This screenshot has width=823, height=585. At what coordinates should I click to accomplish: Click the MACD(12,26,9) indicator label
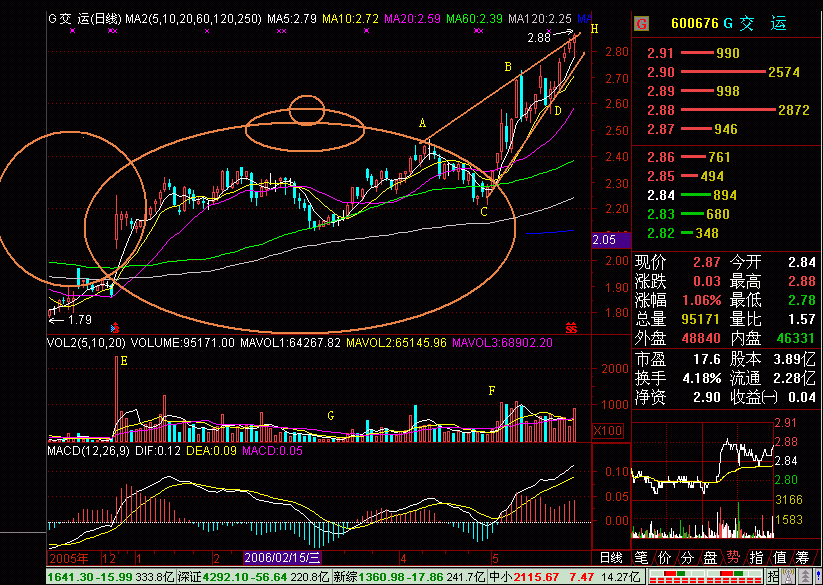[89, 451]
